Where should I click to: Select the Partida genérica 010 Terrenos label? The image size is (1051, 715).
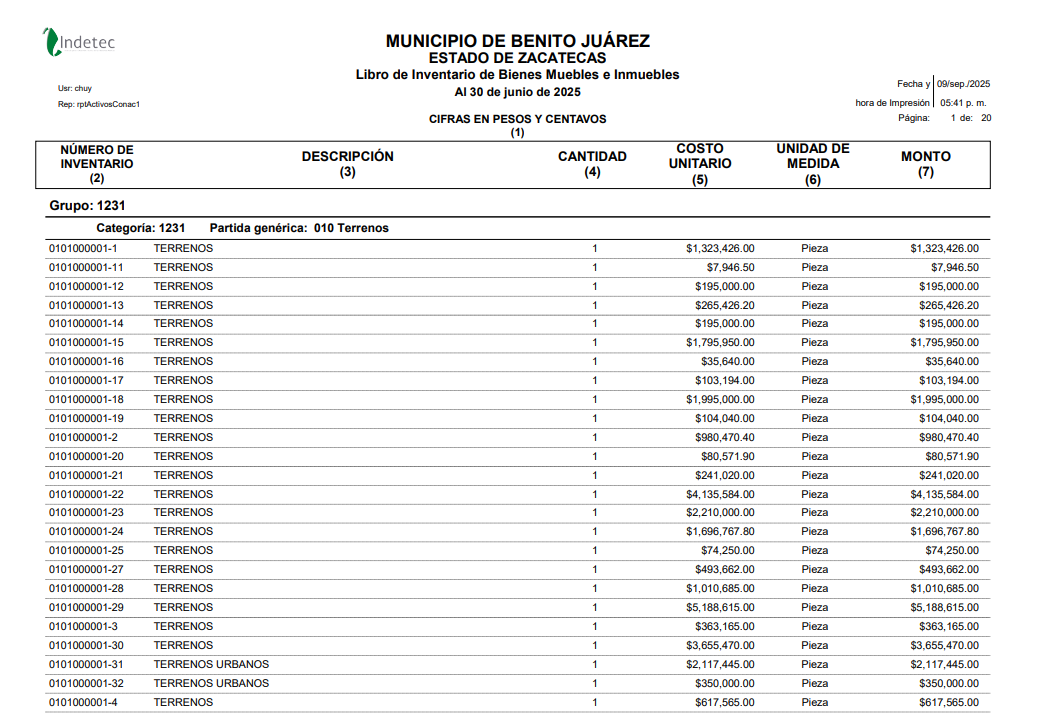point(298,228)
